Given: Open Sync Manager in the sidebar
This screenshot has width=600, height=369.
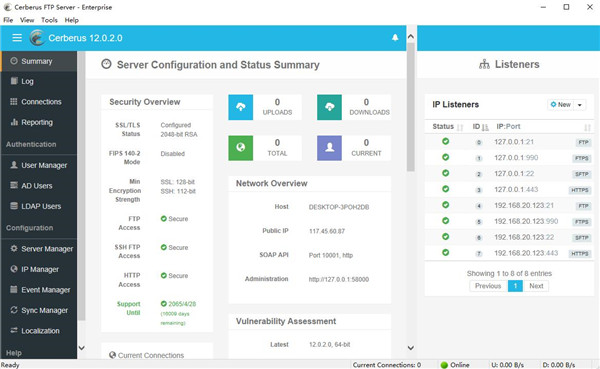Looking at the screenshot, I should [x=39, y=310].
